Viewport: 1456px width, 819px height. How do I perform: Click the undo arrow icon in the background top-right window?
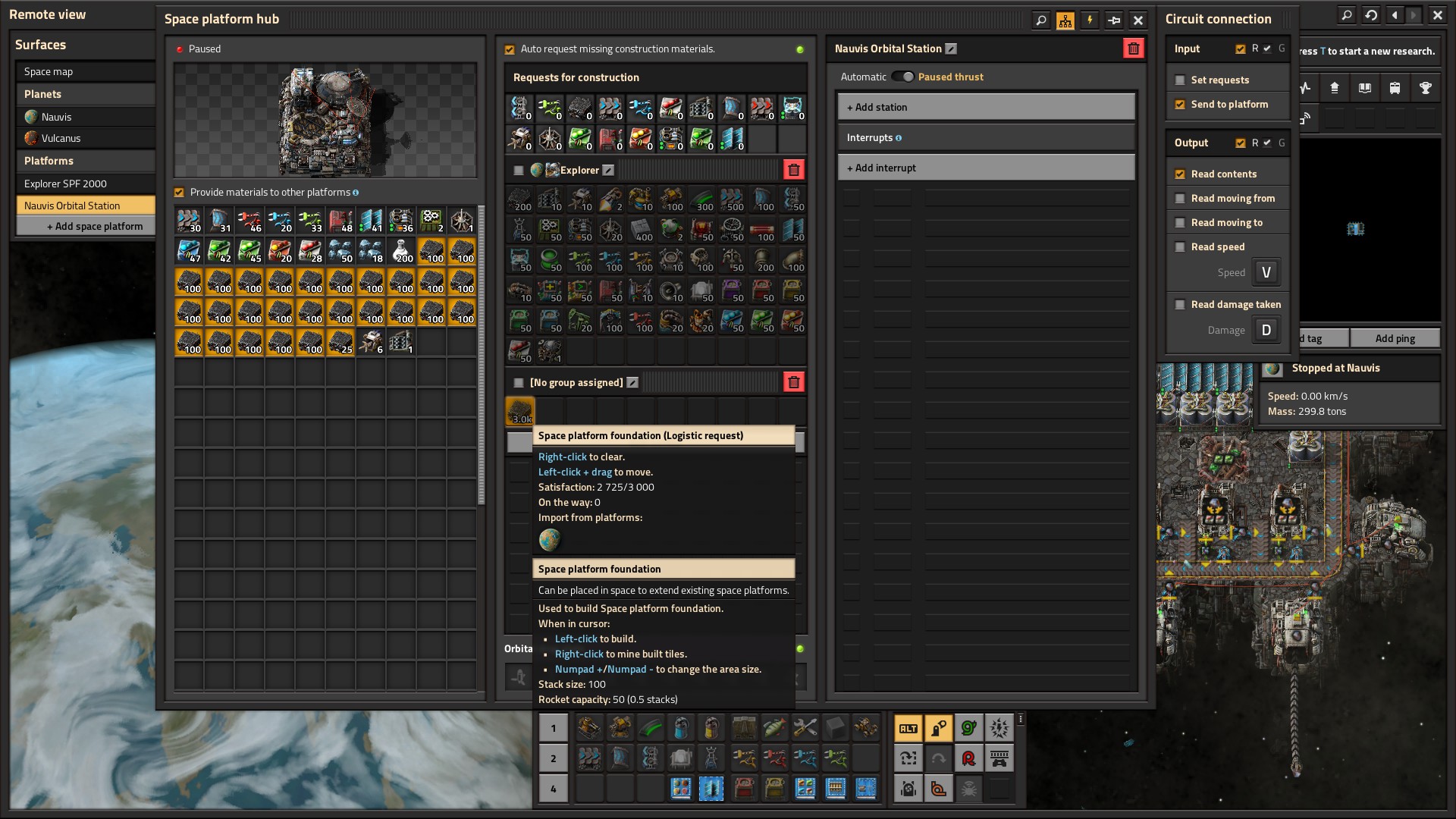pyautogui.click(x=1371, y=15)
